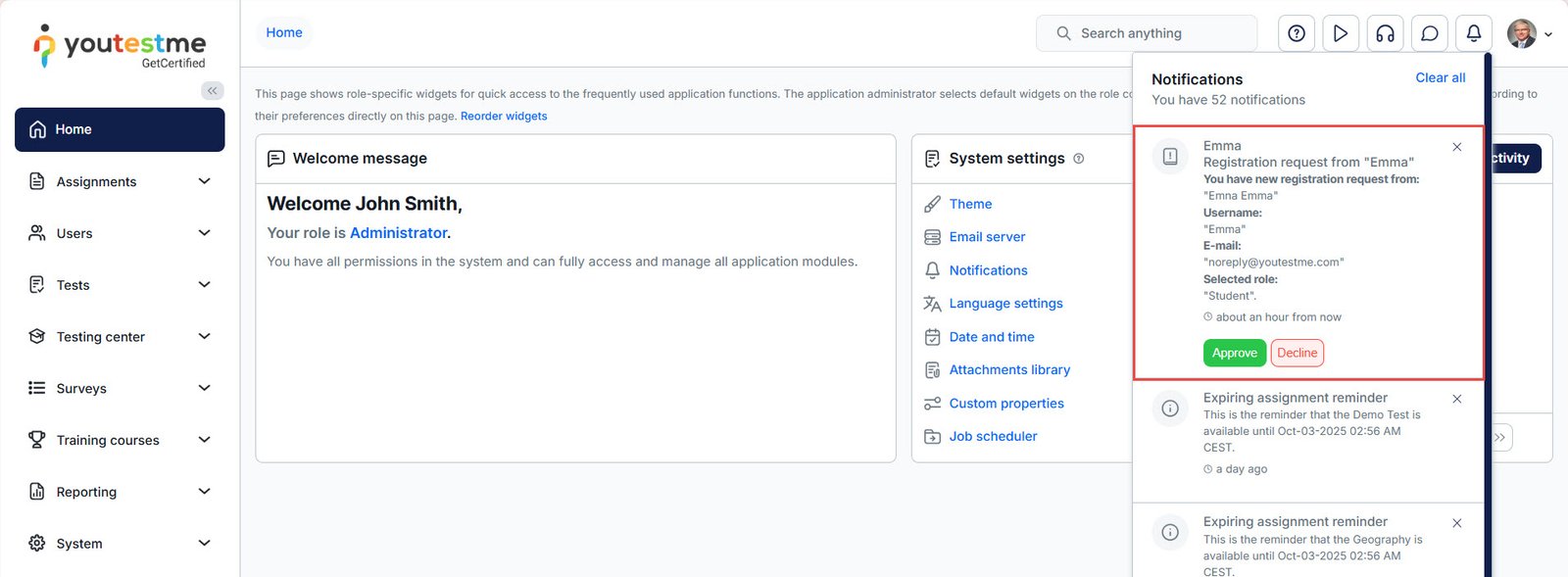The width and height of the screenshot is (1568, 577).
Task: Open the Email server settings link
Action: (x=987, y=237)
